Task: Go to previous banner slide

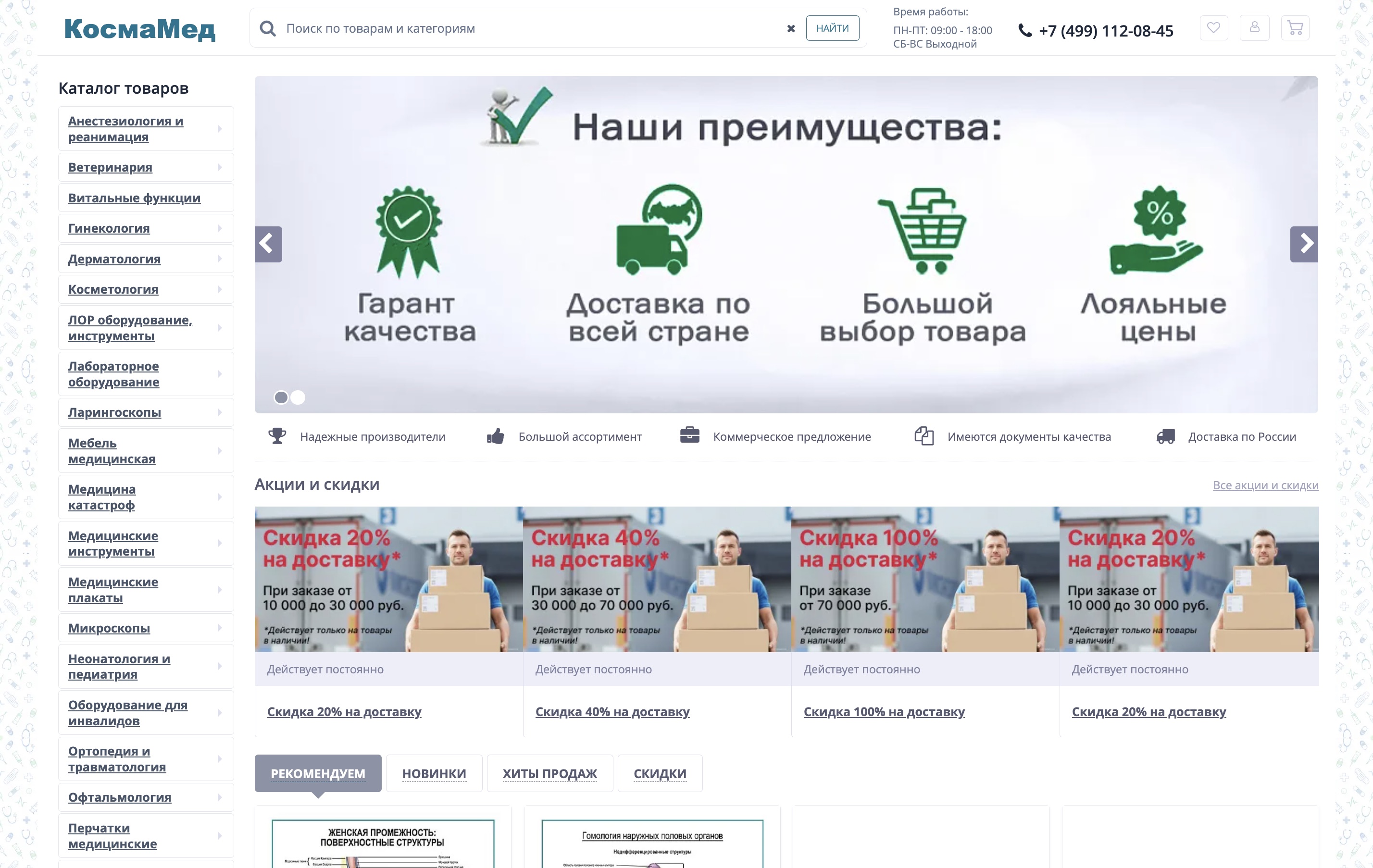Action: [x=268, y=244]
